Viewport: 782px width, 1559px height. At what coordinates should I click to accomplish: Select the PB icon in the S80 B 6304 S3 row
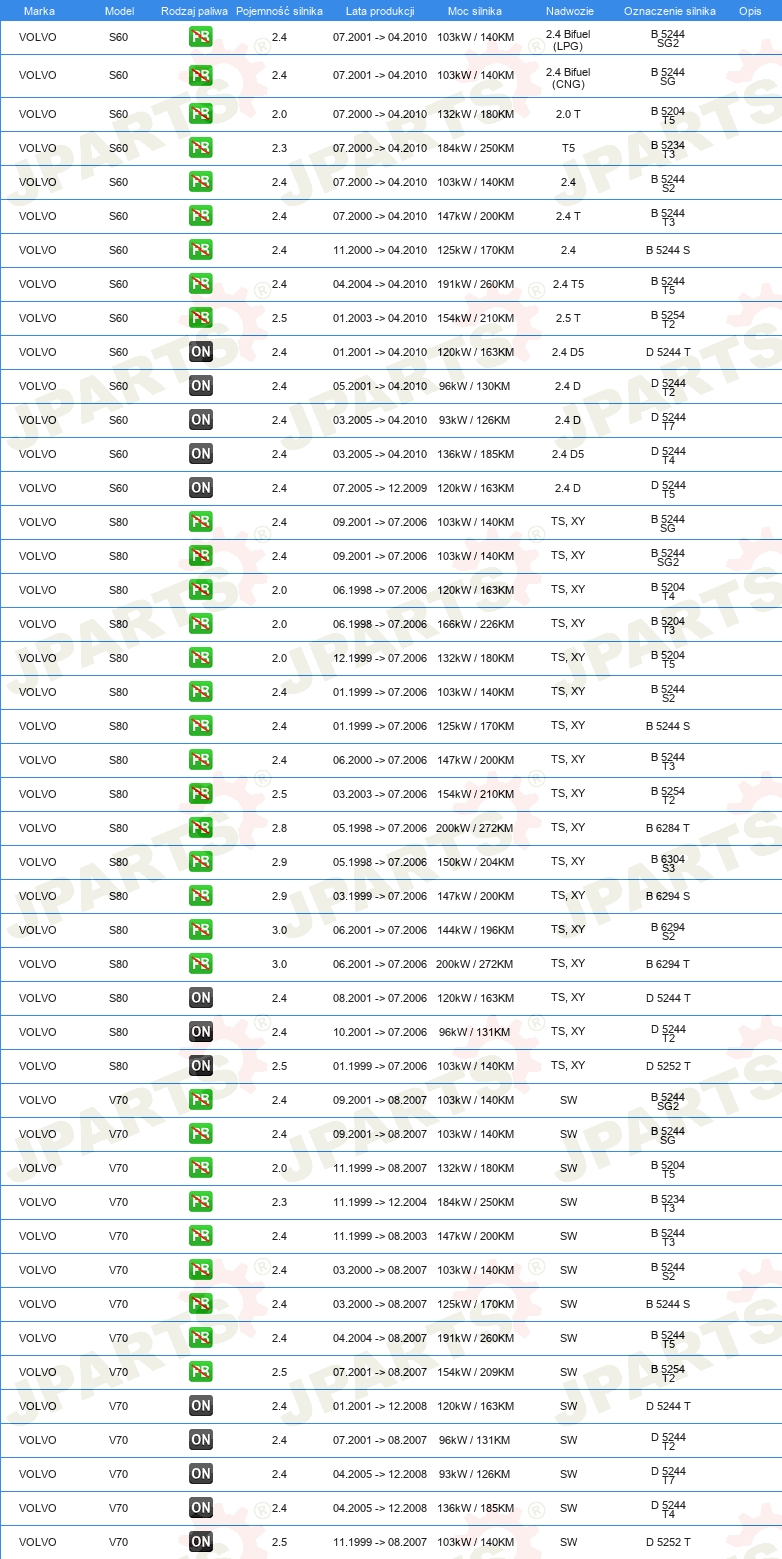click(201, 862)
